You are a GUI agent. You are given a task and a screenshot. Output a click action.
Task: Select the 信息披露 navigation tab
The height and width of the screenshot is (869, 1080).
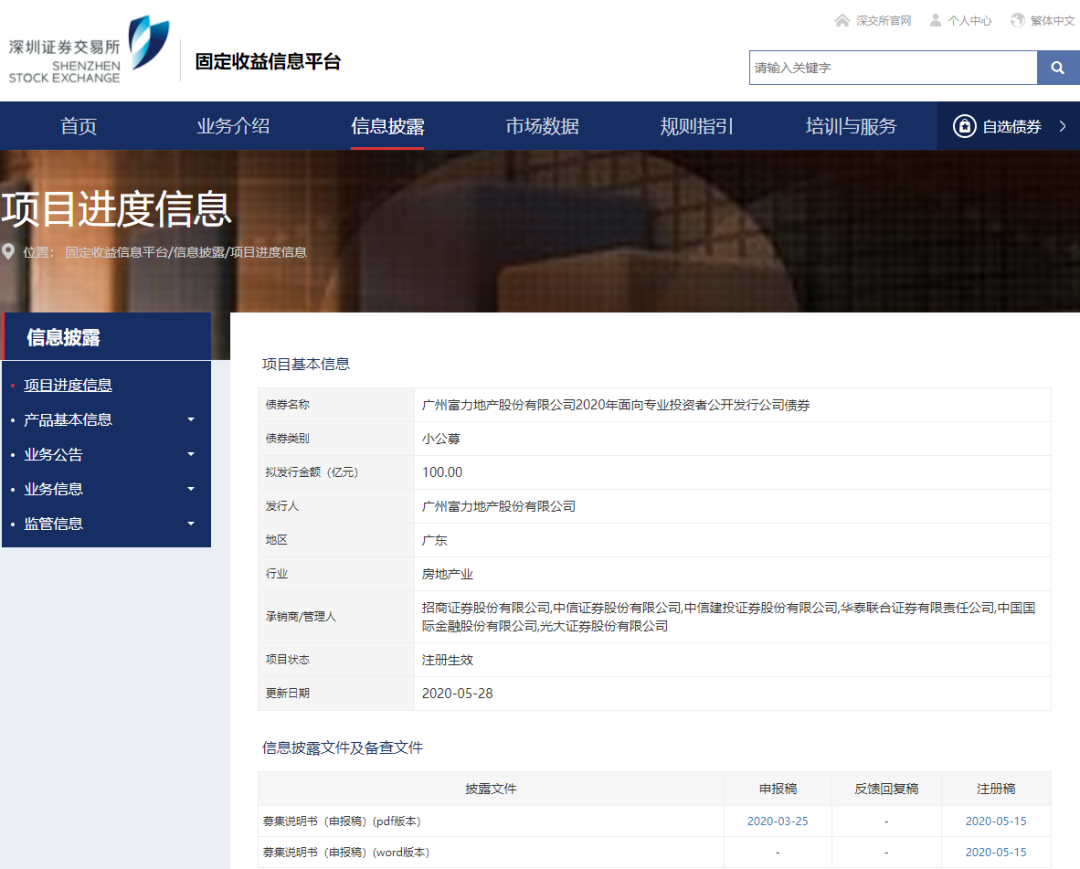coord(387,126)
